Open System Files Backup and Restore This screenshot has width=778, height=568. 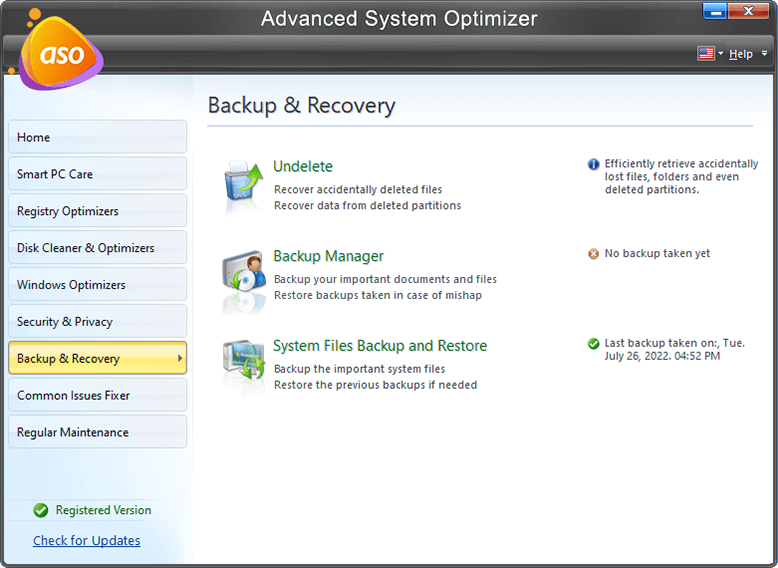[380, 345]
